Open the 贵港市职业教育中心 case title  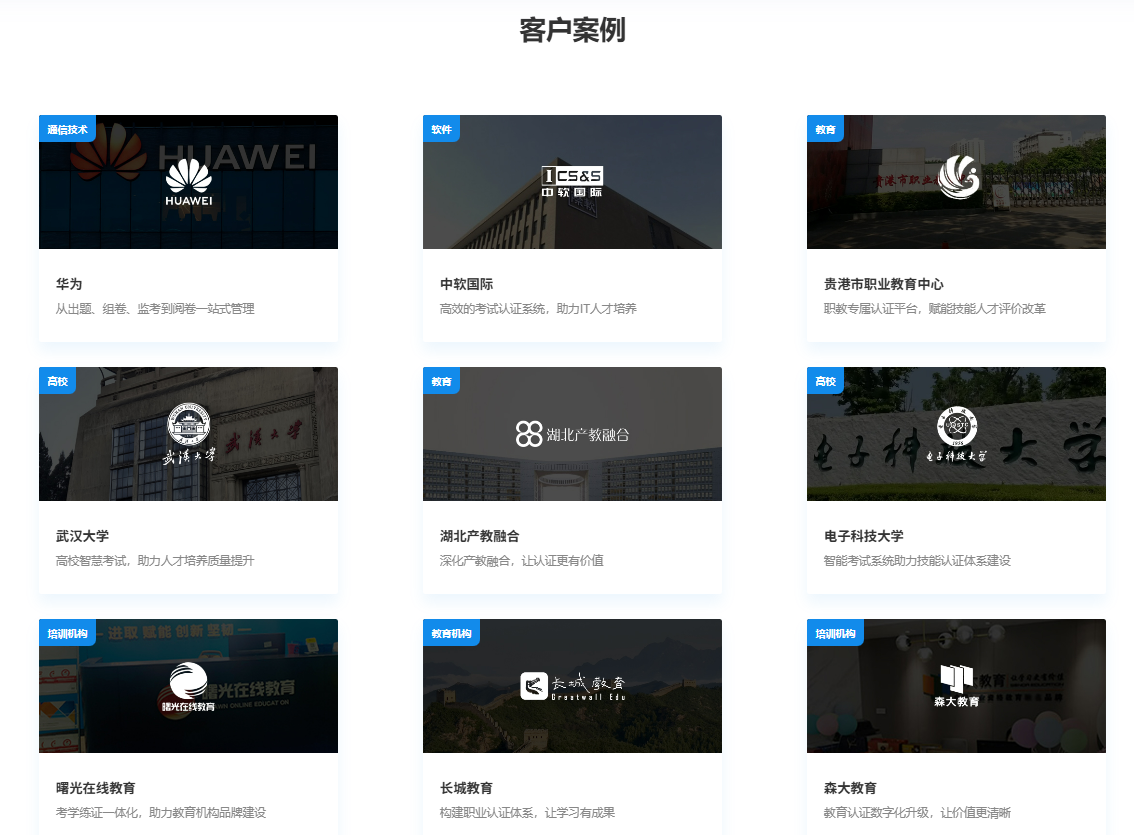pyautogui.click(x=884, y=284)
